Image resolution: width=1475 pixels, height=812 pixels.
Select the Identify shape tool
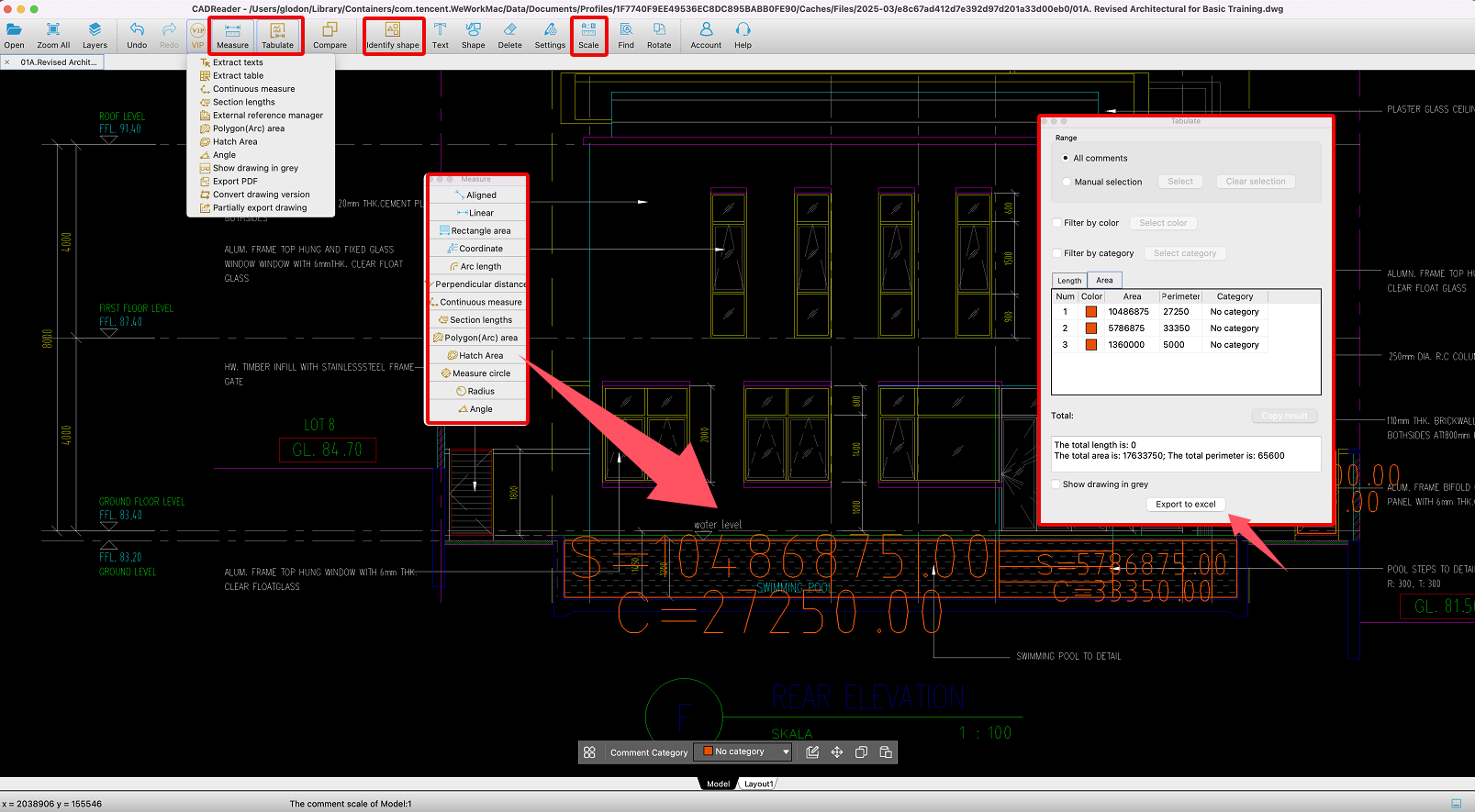[x=393, y=36]
